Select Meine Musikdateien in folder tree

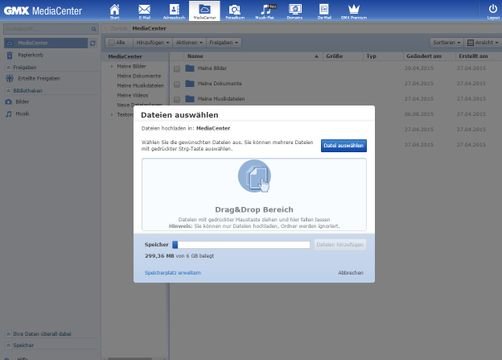pyautogui.click(x=140, y=86)
